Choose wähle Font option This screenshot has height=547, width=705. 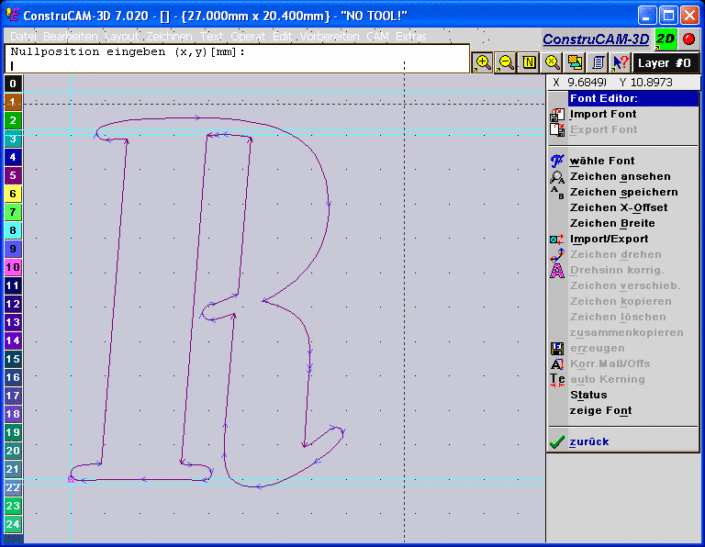tap(602, 161)
